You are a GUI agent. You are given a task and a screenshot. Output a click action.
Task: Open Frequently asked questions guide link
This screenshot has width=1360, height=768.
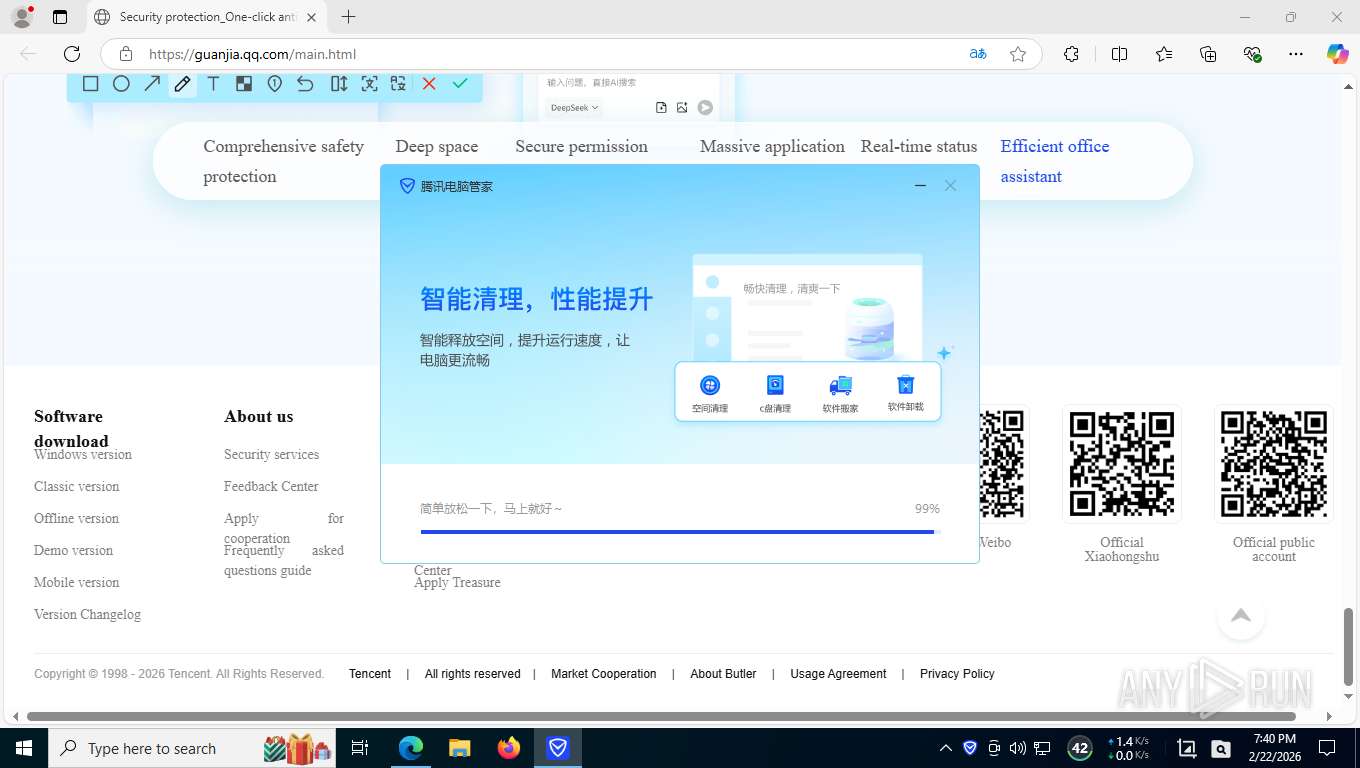(284, 560)
